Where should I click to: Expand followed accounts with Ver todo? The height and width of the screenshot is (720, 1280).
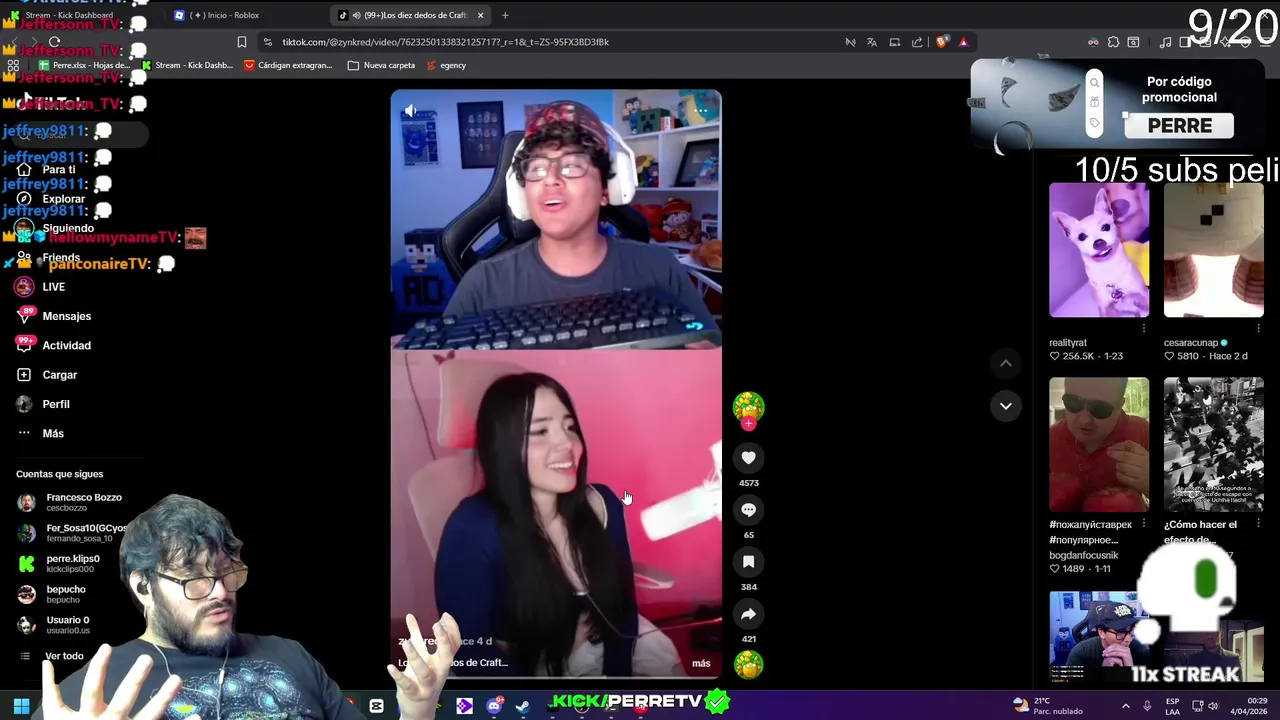[x=64, y=656]
